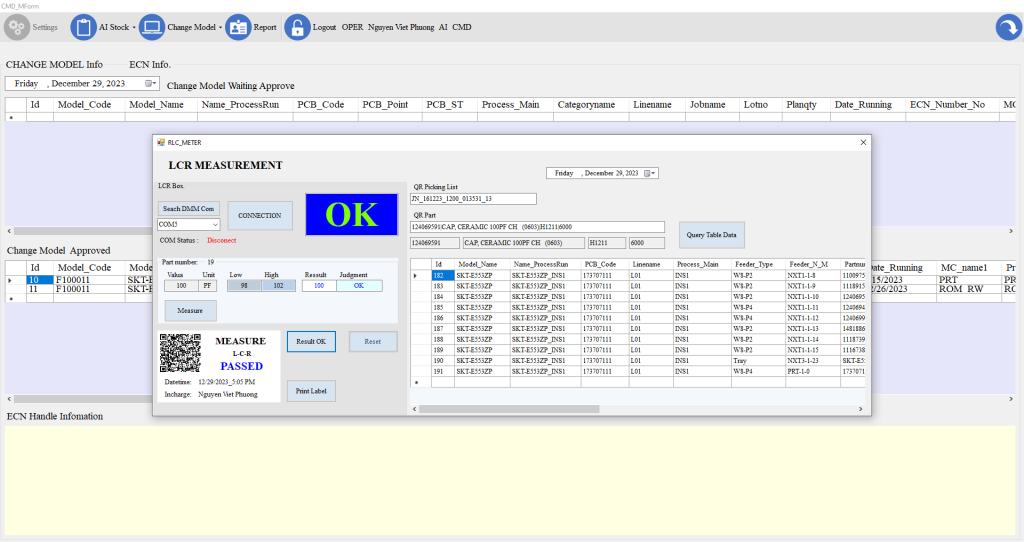The image size is (1024, 542).
Task: Click ROM_RW cell in Approved table
Action: coord(967,289)
